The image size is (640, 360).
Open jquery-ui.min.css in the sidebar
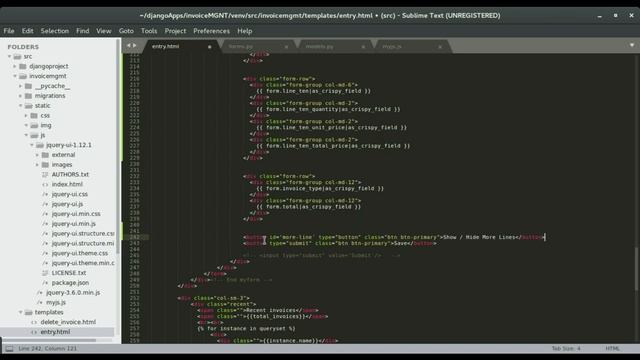pyautogui.click(x=76, y=213)
